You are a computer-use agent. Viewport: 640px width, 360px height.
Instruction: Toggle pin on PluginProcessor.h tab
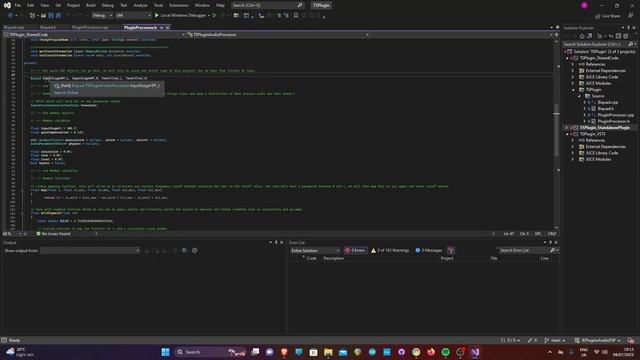pos(162,27)
